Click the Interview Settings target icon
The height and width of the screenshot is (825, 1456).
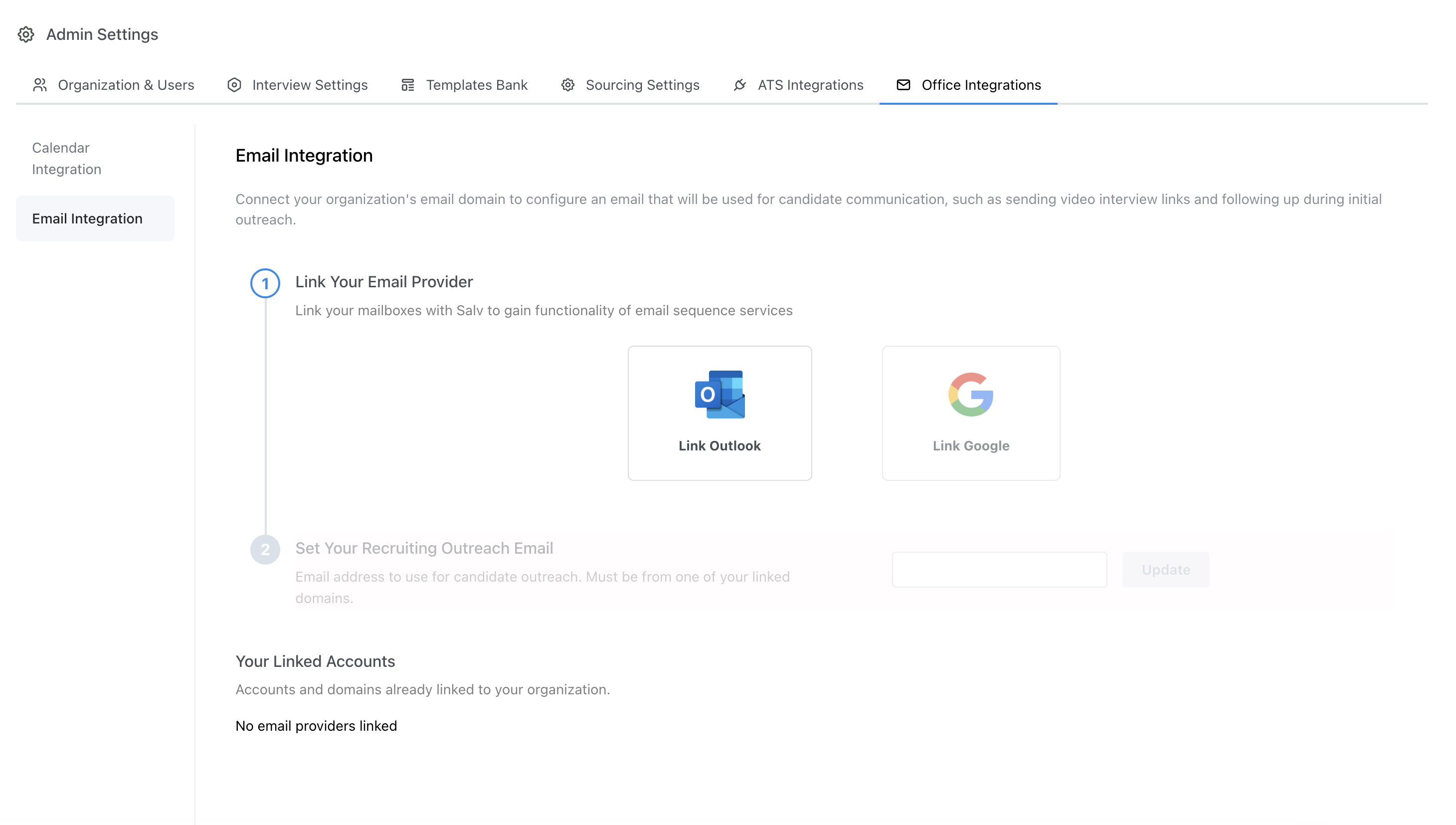[234, 84]
